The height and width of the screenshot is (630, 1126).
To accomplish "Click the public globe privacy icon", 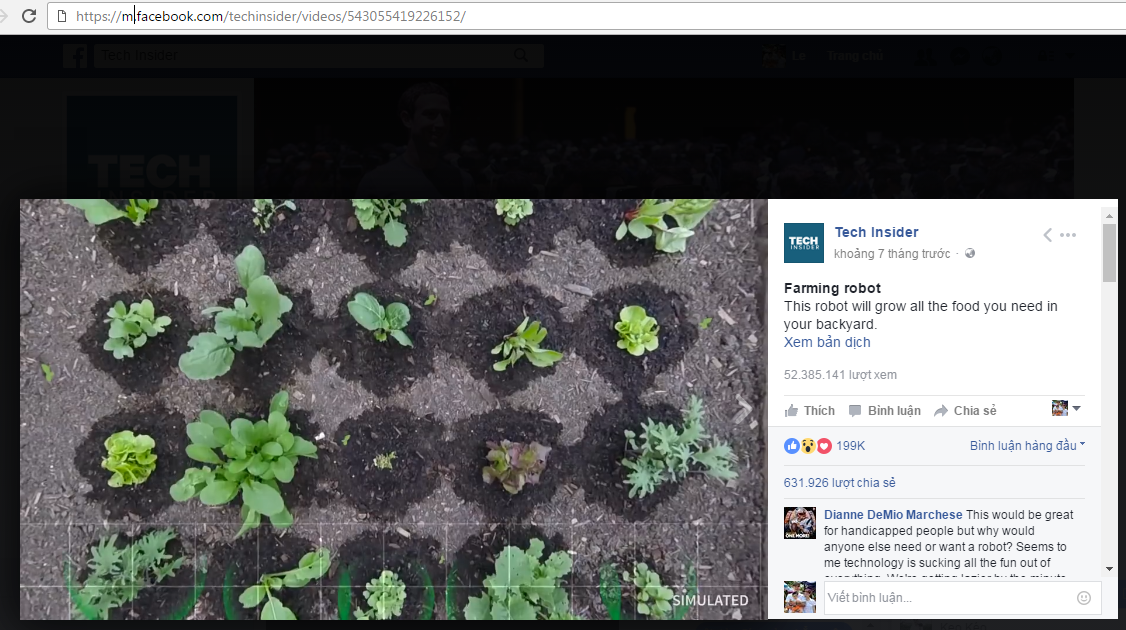I will click(x=970, y=254).
